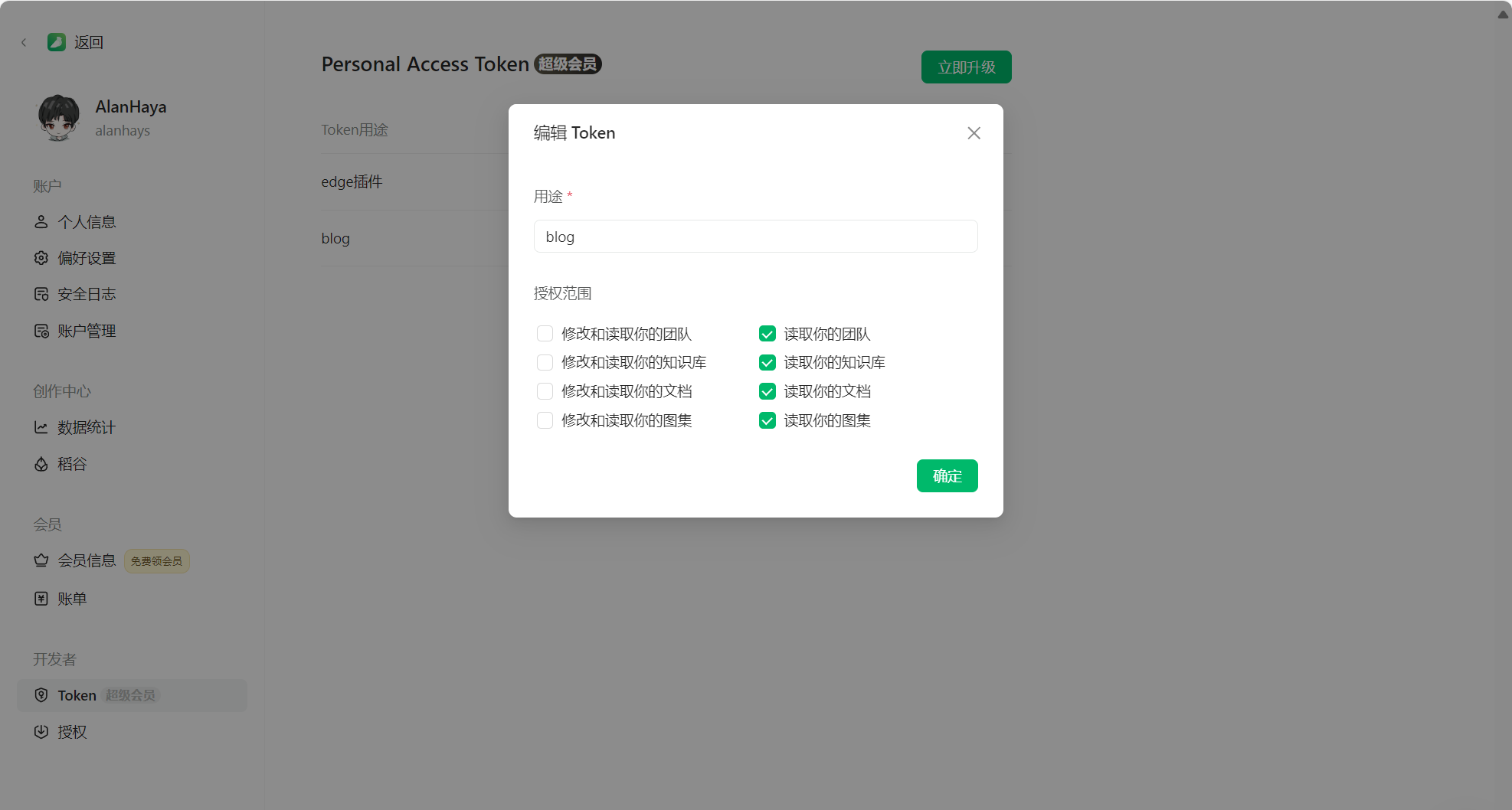This screenshot has height=810, width=1512.
Task: Click the Yuque logo icon beside 返回
Action: [x=56, y=42]
